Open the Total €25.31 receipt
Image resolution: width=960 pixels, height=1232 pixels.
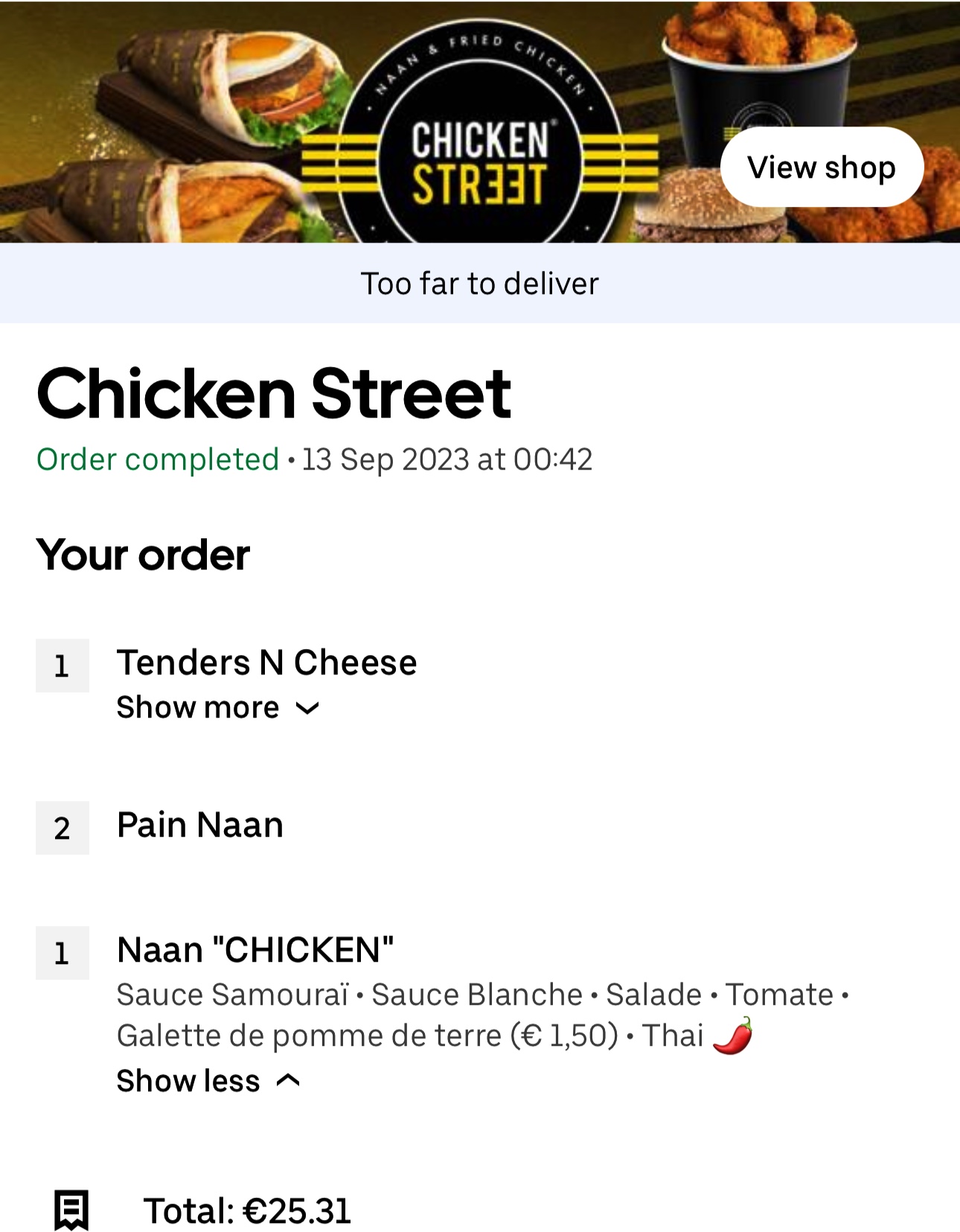(246, 1210)
